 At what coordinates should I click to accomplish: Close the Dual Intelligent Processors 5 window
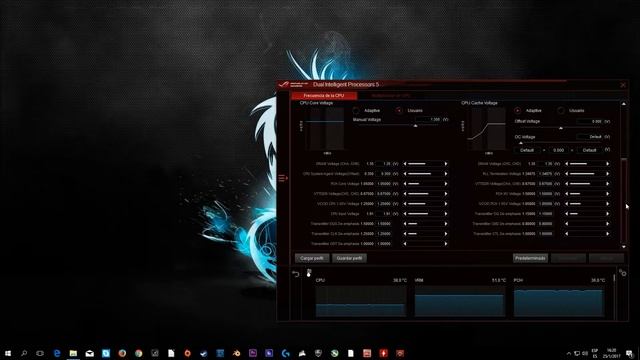(x=623, y=85)
